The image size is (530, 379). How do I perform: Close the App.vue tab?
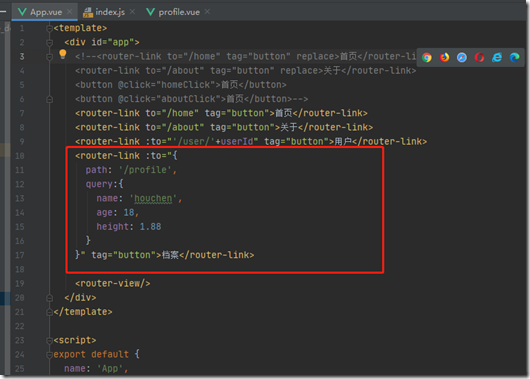point(70,12)
